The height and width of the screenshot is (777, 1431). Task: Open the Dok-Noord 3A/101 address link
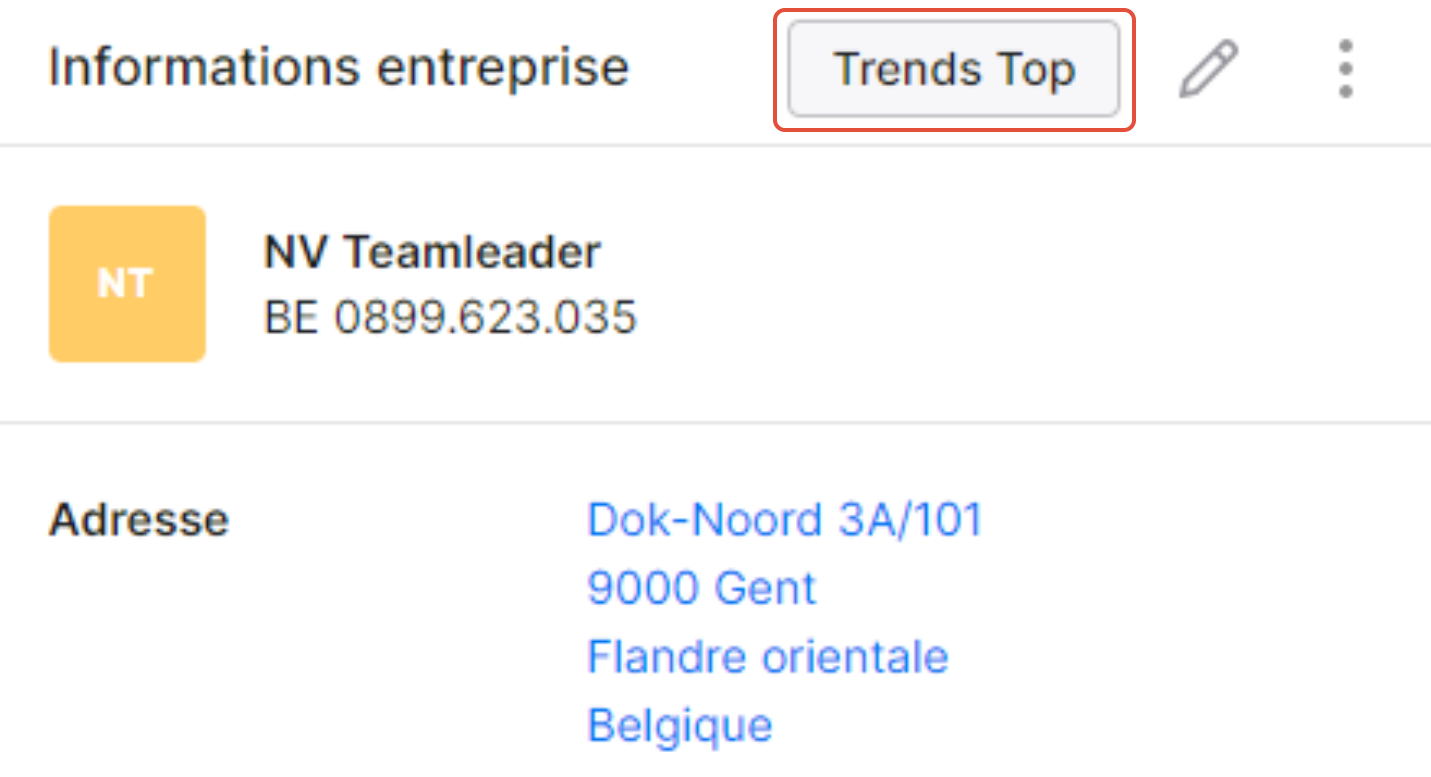785,520
